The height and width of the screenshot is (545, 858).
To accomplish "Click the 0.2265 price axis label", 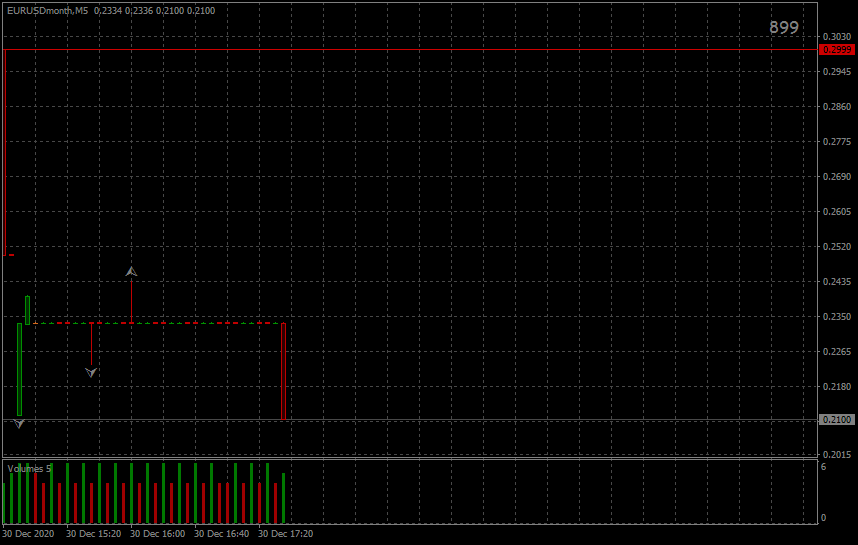I will tap(837, 352).
